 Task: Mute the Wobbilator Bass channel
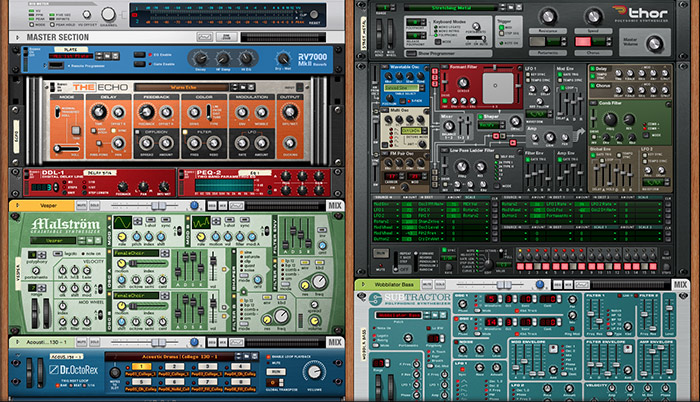[x=427, y=284]
